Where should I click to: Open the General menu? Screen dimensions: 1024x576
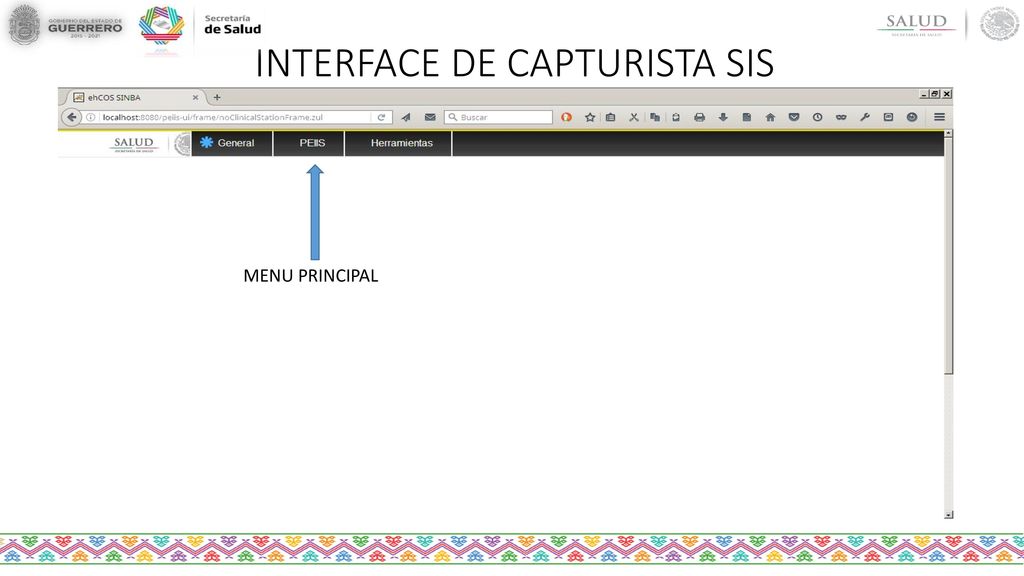click(x=232, y=143)
